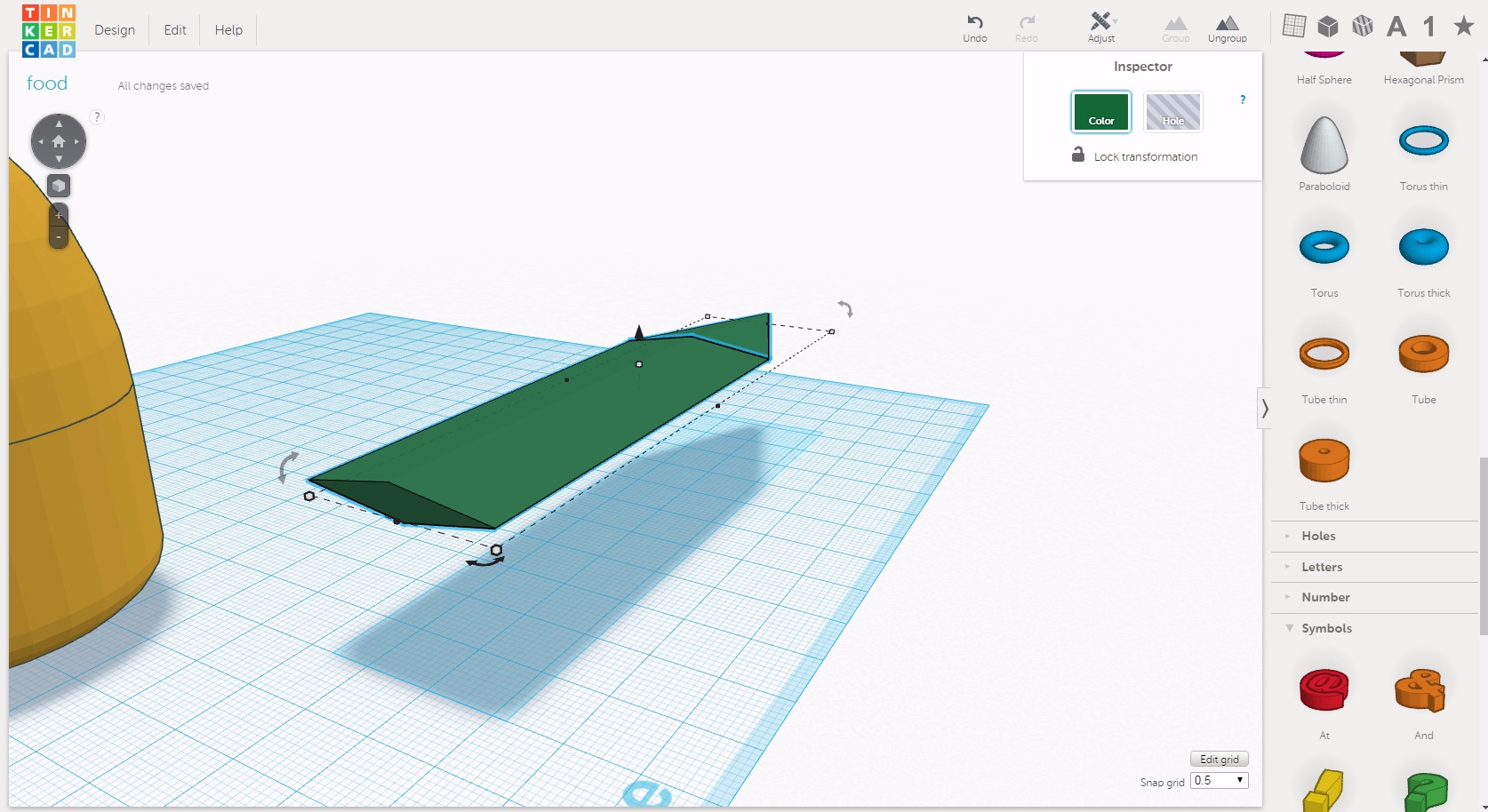Click the Edit grid button

click(x=1220, y=759)
